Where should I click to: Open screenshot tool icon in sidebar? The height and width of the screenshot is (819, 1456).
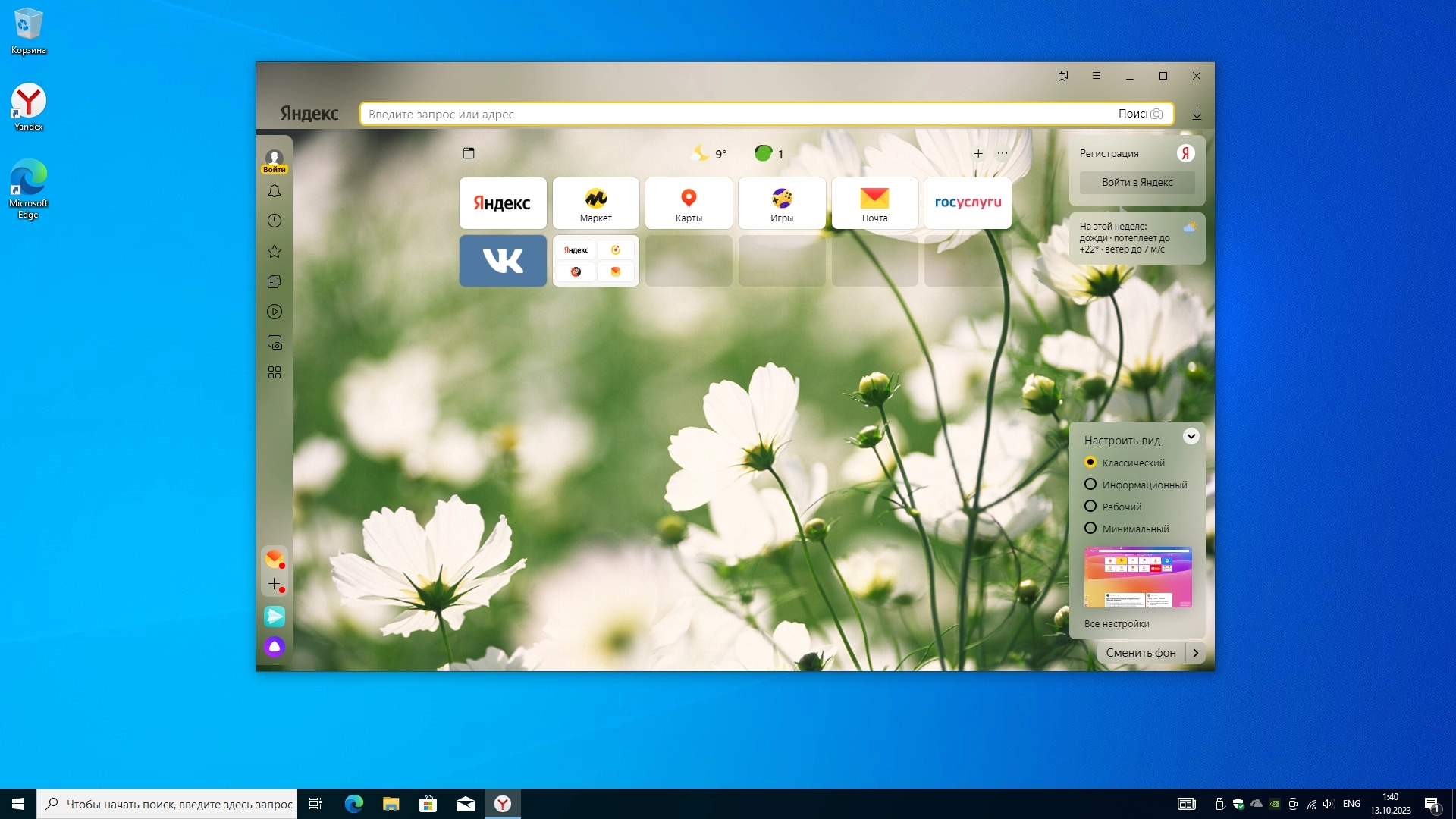pos(275,343)
